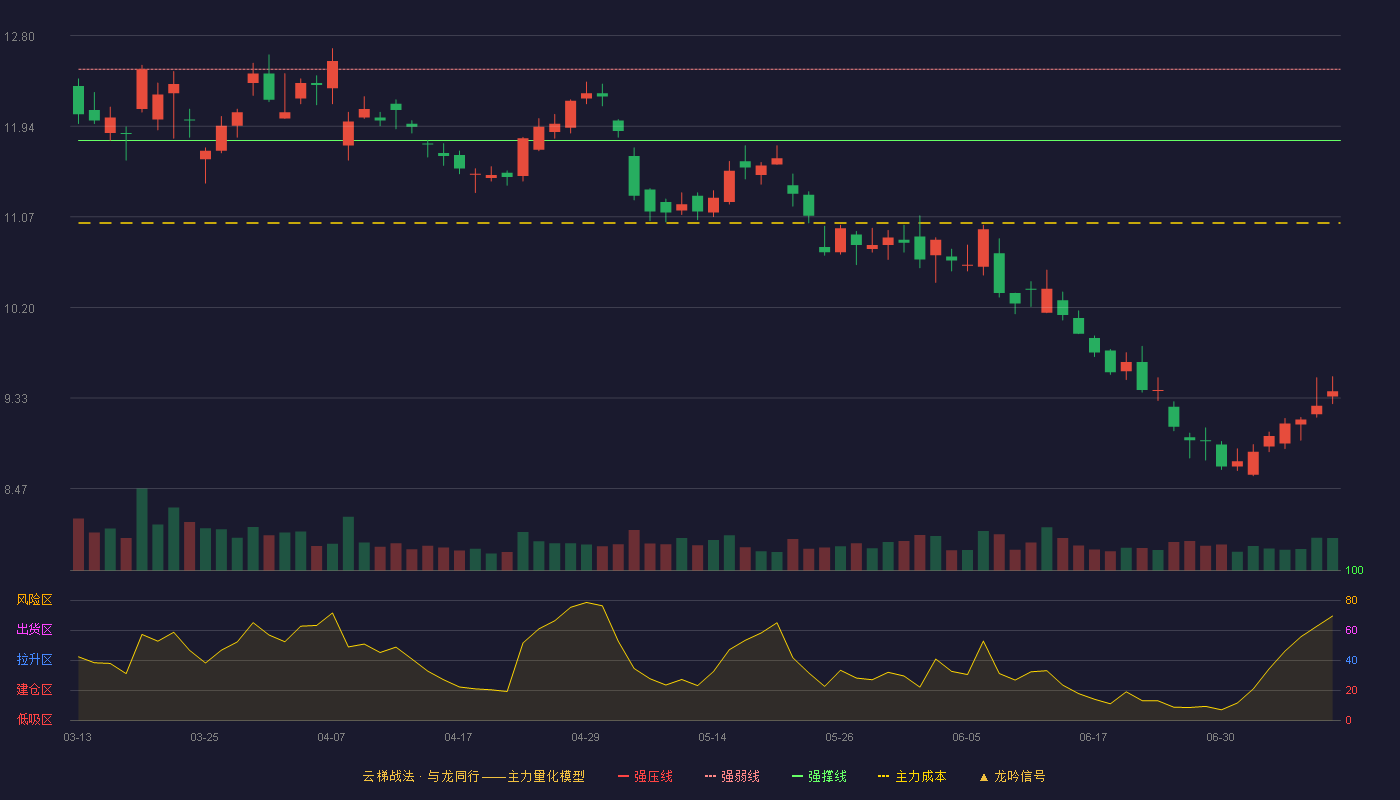Image resolution: width=1400 pixels, height=800 pixels.
Task: Click the 风险区 zone label
Action: point(34,600)
